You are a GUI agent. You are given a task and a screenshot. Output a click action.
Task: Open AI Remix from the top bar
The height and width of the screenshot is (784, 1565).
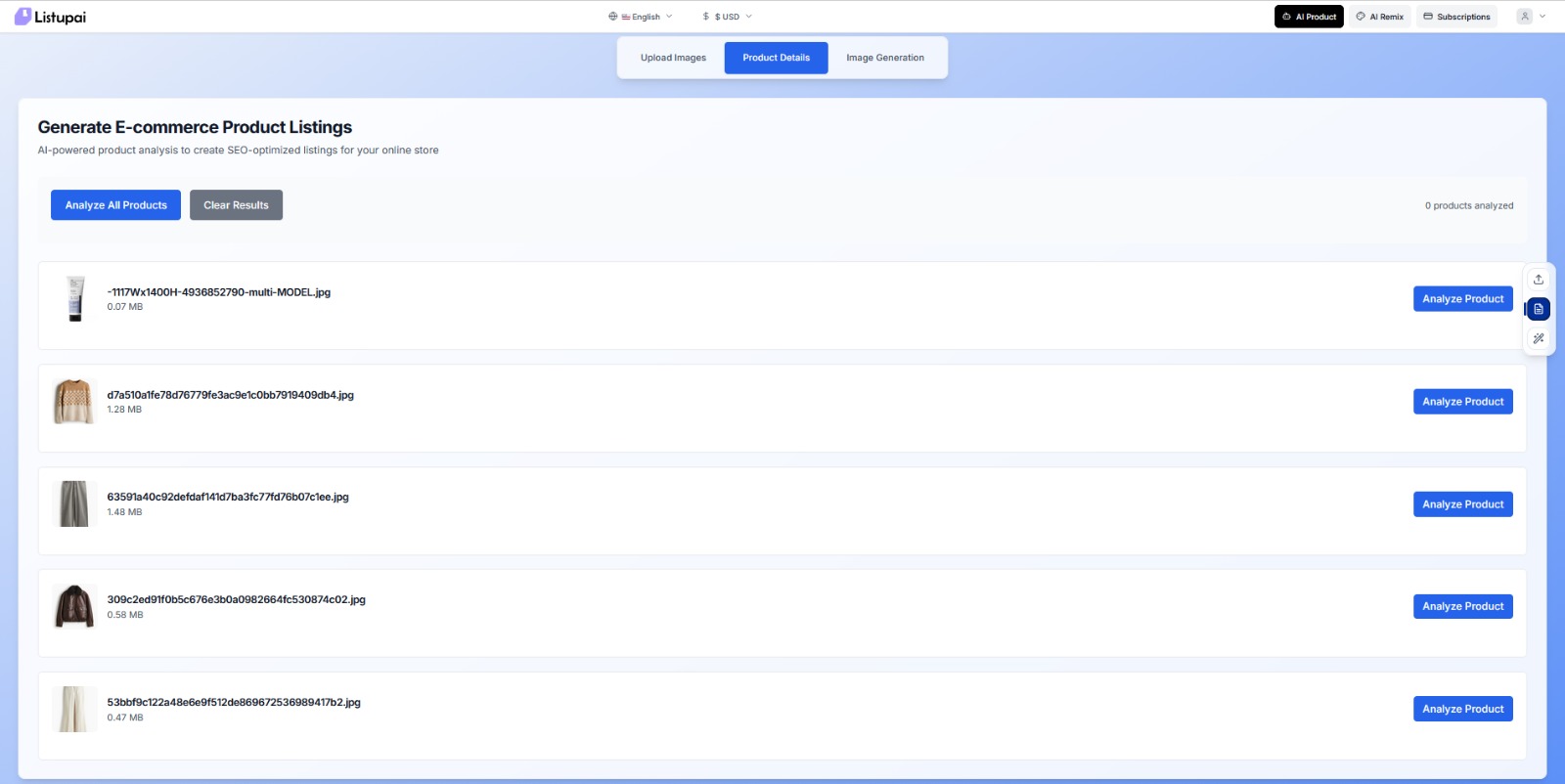click(1380, 17)
